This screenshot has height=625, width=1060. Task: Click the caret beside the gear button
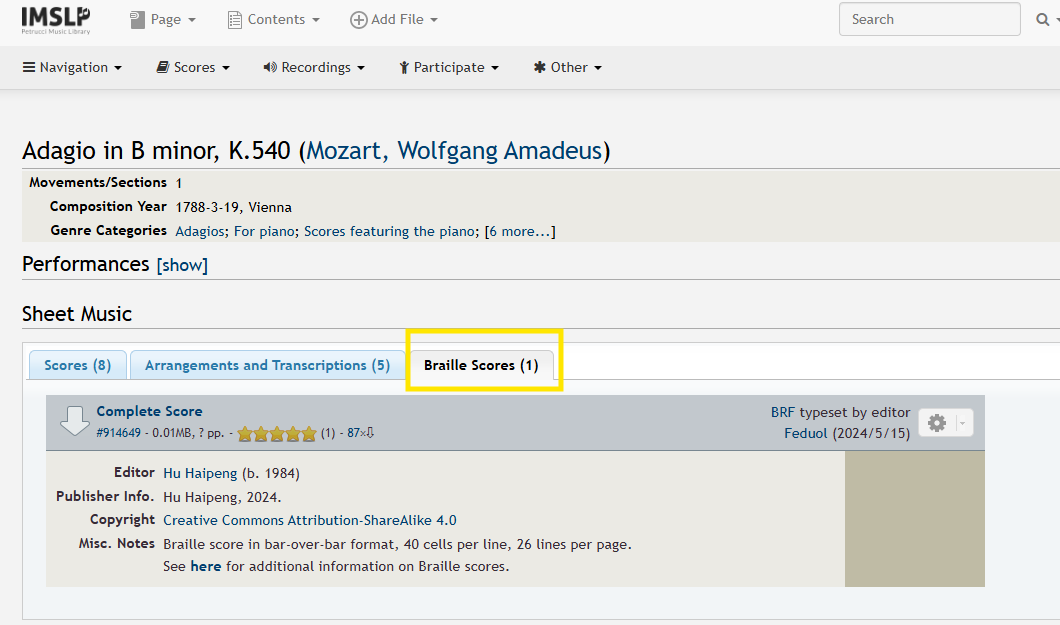click(x=962, y=424)
